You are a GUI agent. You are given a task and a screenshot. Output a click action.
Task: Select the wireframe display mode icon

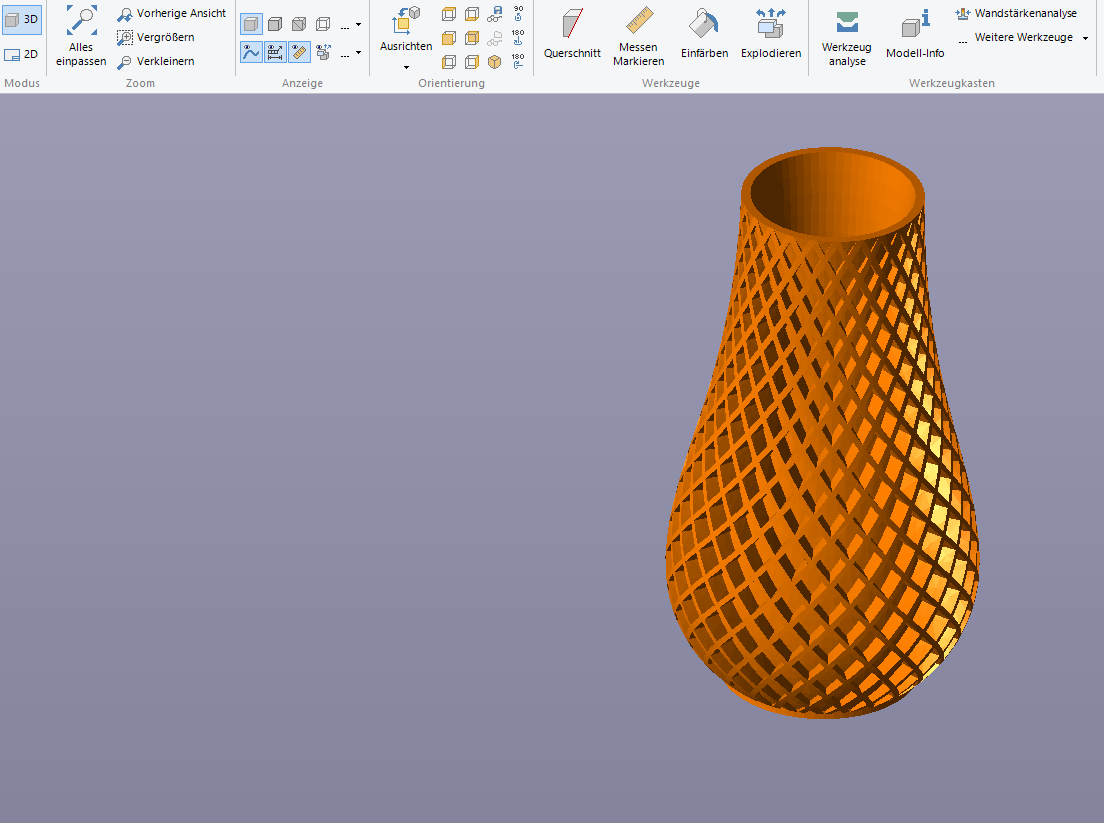(x=323, y=24)
